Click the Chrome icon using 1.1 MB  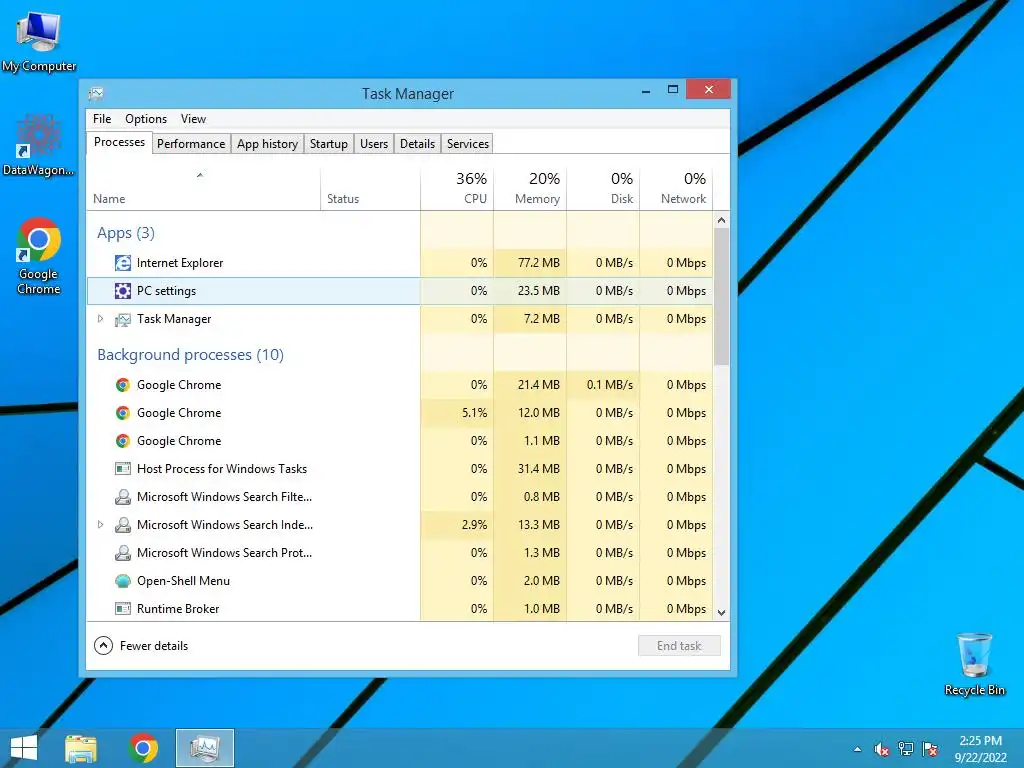point(123,441)
